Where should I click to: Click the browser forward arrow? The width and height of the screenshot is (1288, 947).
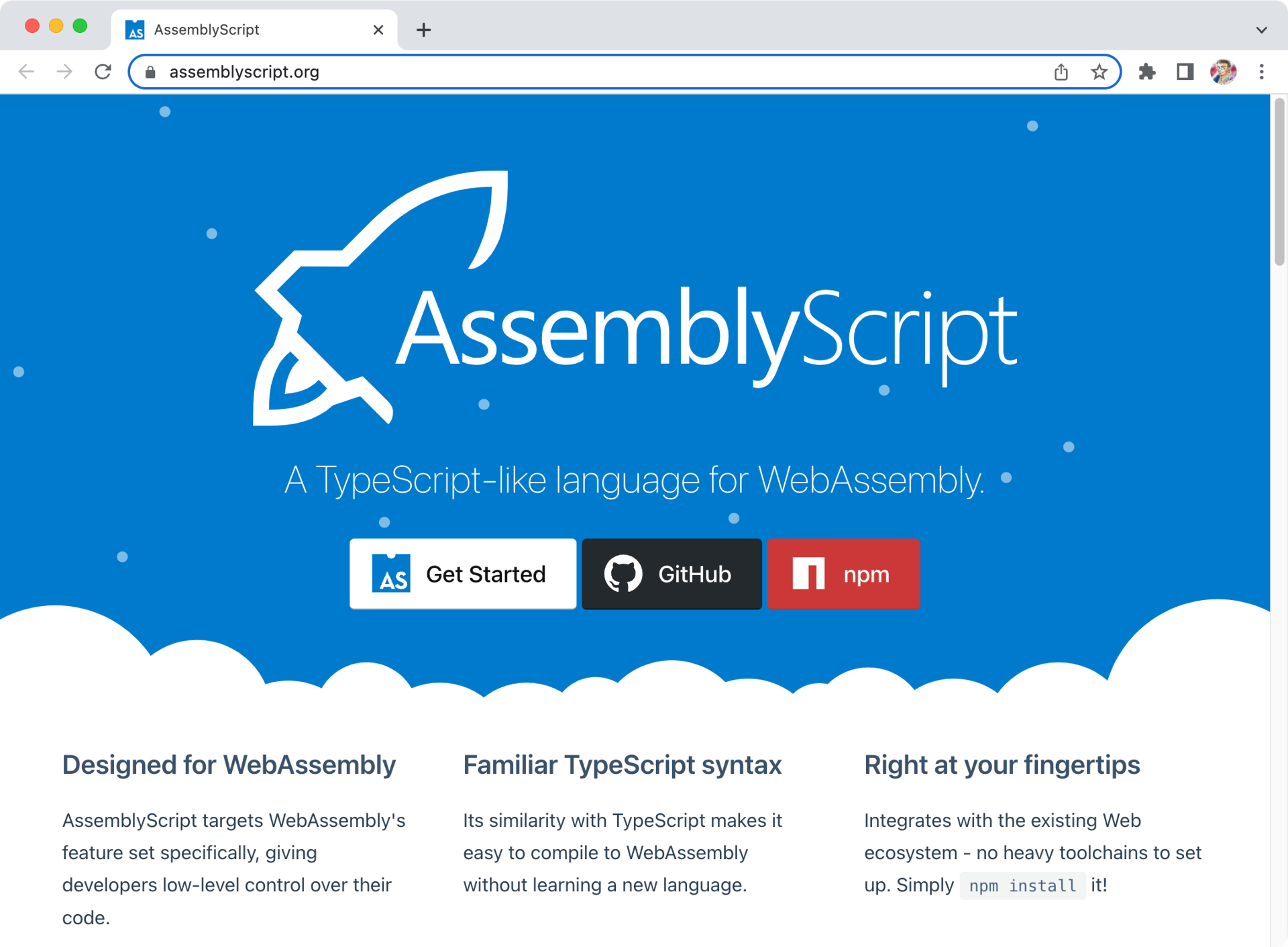[x=64, y=72]
